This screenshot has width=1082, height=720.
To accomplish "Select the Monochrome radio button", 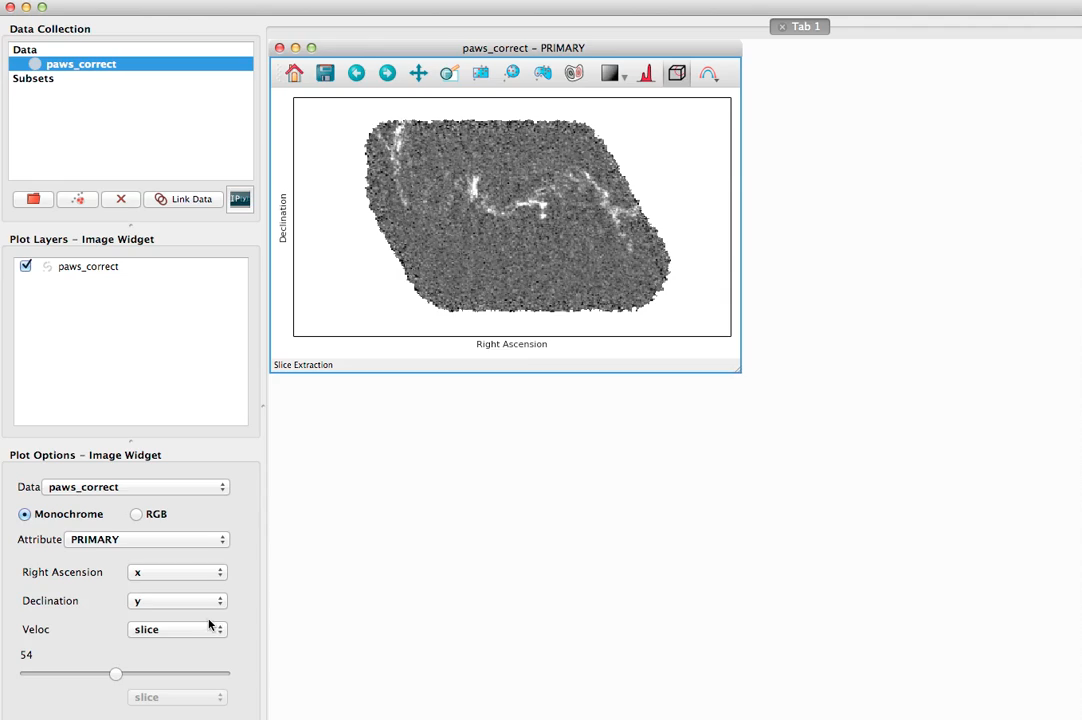I will point(25,514).
